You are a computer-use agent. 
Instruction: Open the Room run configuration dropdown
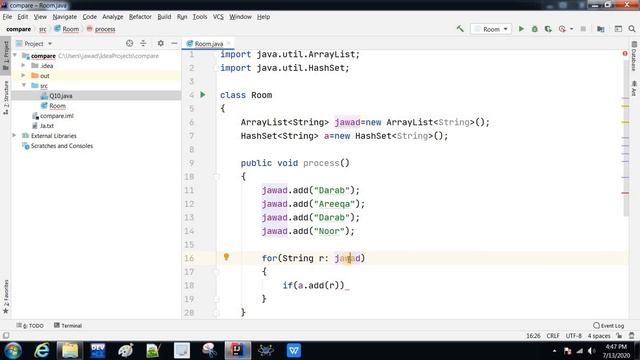pos(491,29)
